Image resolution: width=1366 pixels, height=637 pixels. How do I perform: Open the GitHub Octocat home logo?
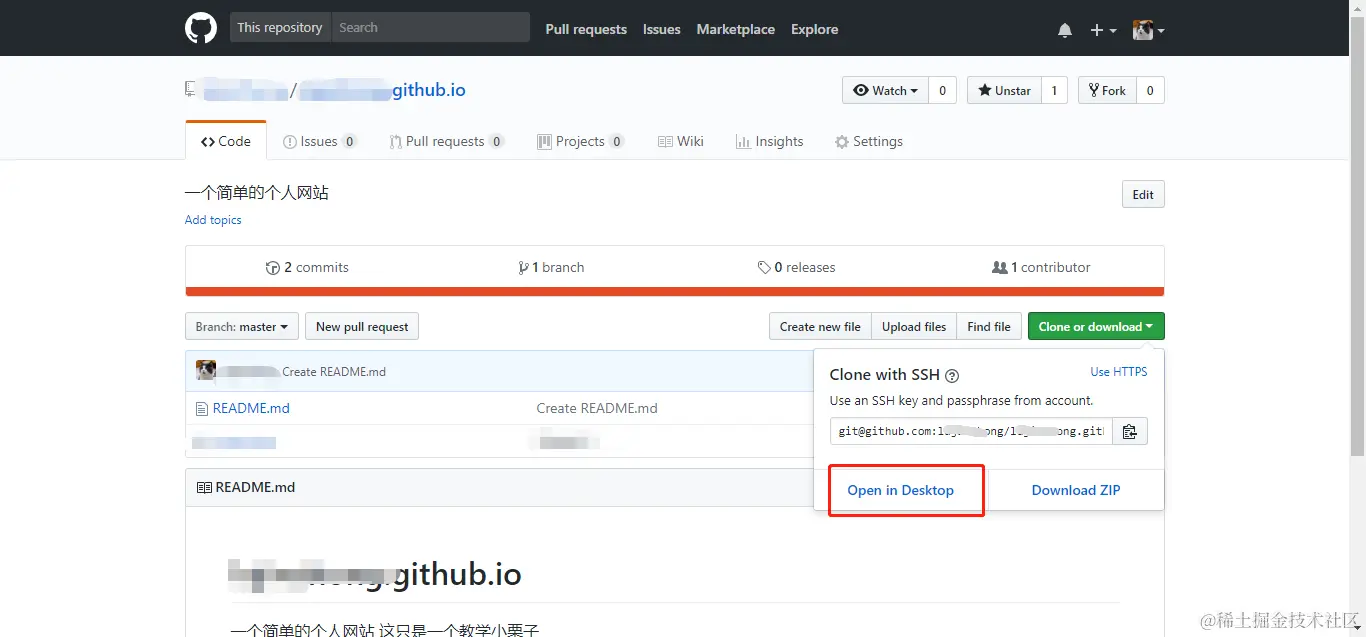click(201, 28)
